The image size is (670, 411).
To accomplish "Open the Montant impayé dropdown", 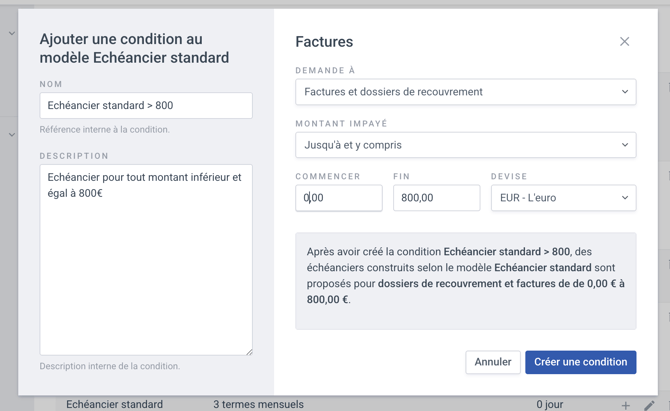I will (465, 145).
